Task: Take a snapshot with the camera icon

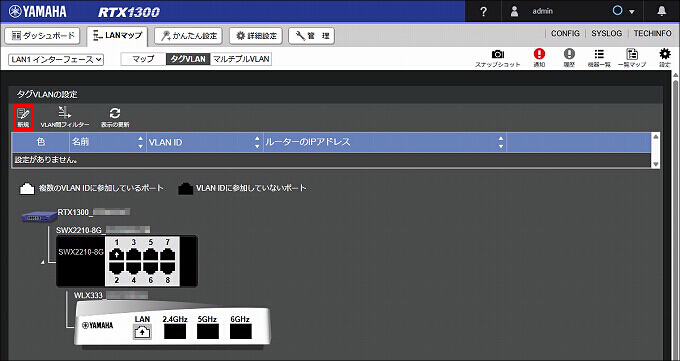Action: 498,58
